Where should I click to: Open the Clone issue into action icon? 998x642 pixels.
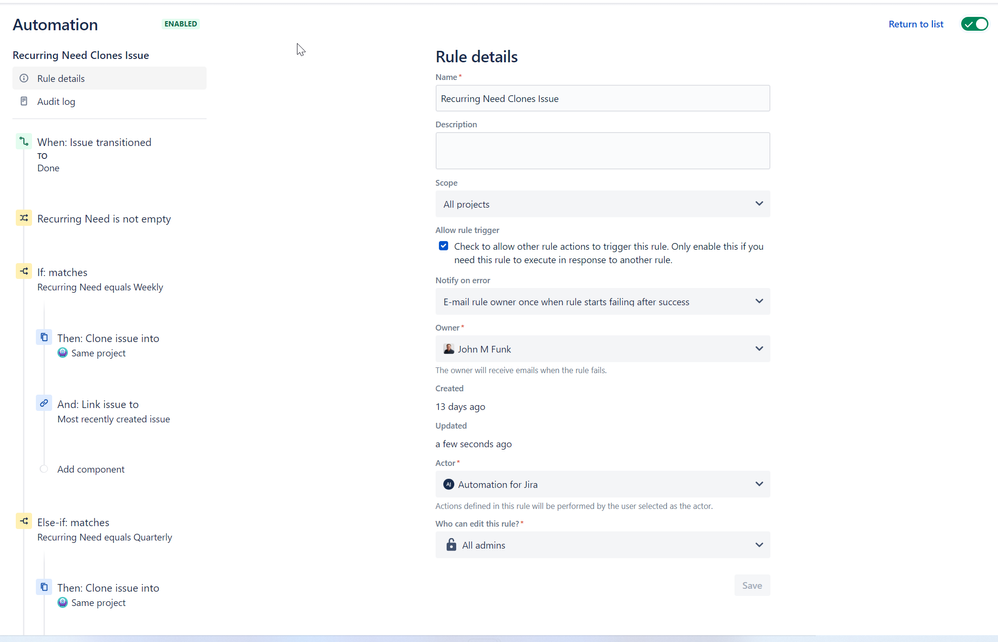tap(41, 337)
